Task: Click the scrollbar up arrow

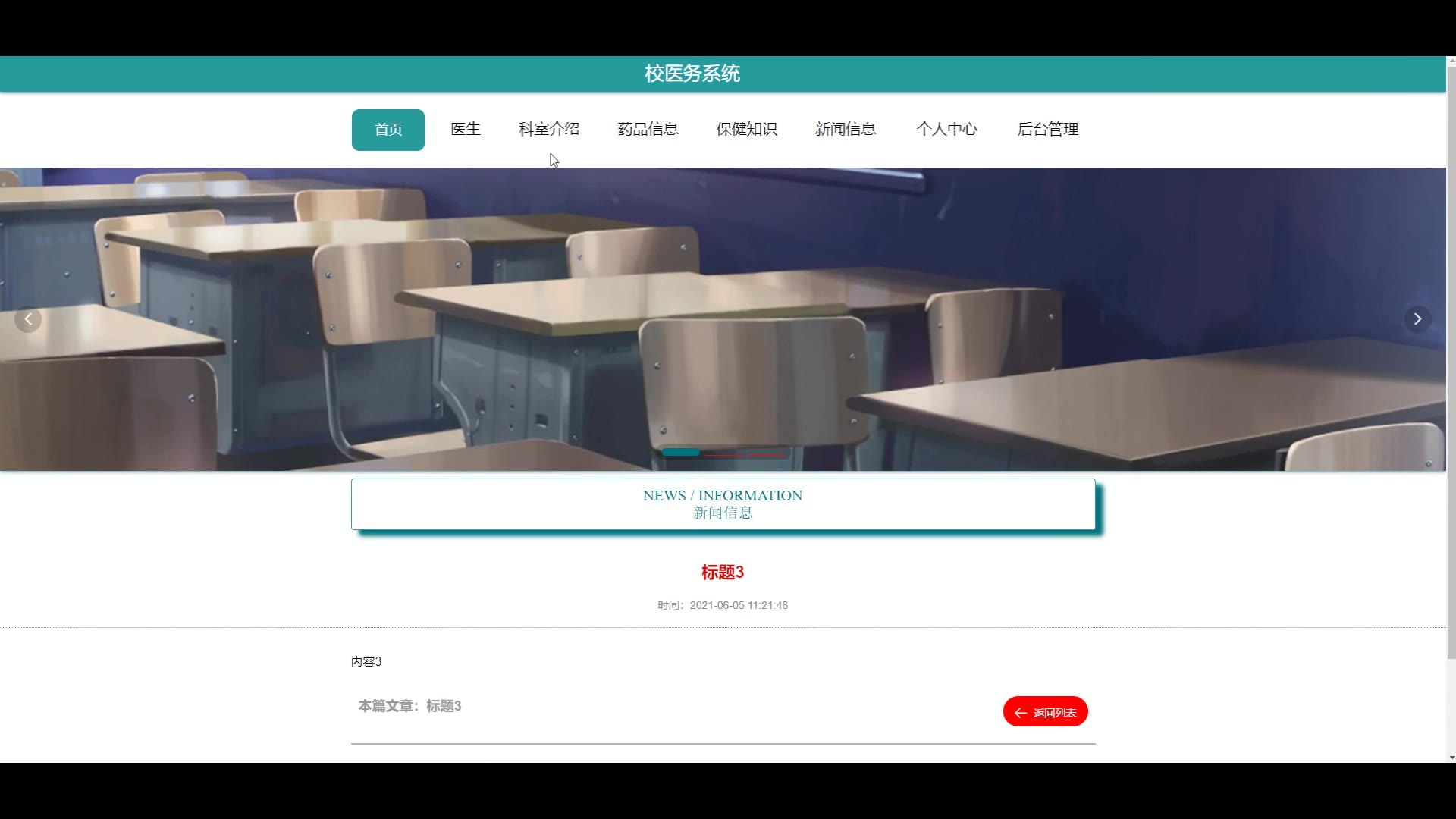Action: [1451, 61]
